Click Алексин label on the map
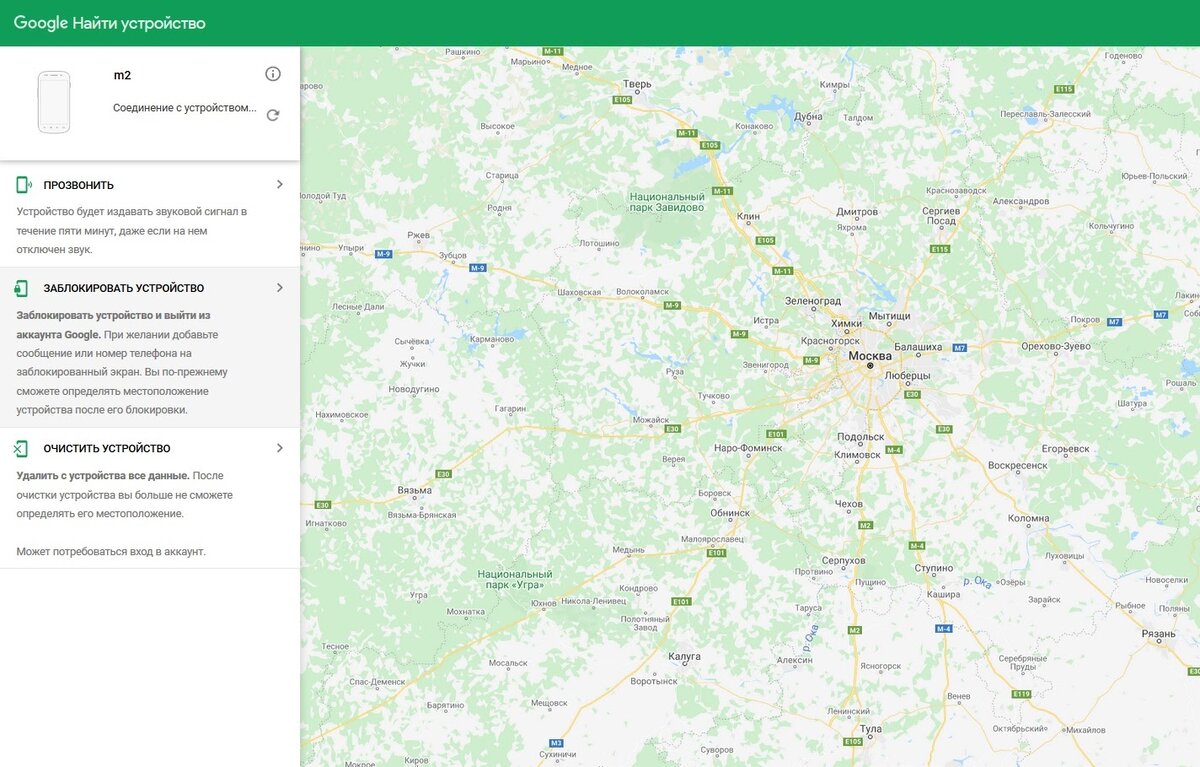Image resolution: width=1200 pixels, height=767 pixels. point(794,660)
